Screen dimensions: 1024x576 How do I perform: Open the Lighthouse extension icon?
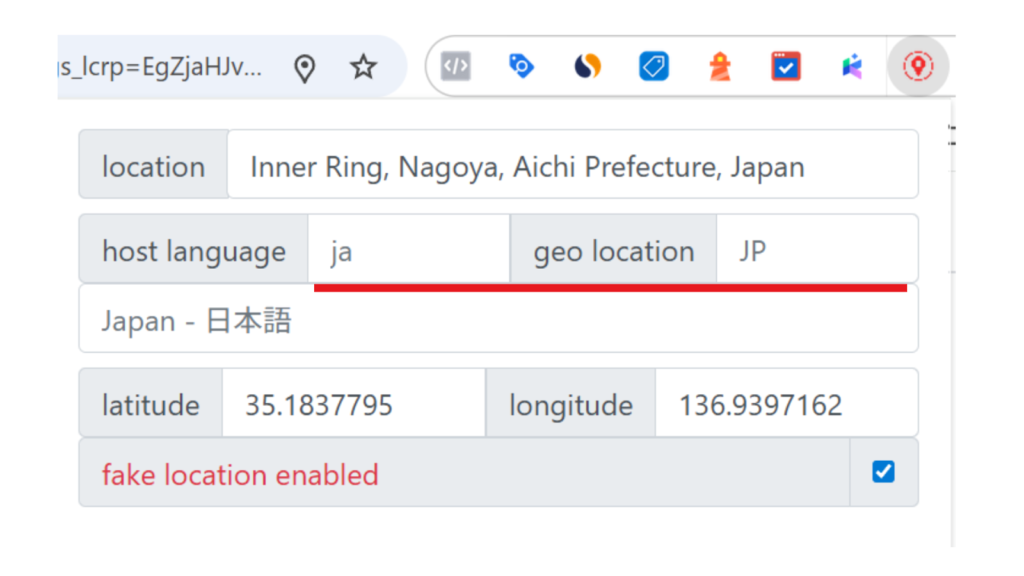click(x=720, y=67)
